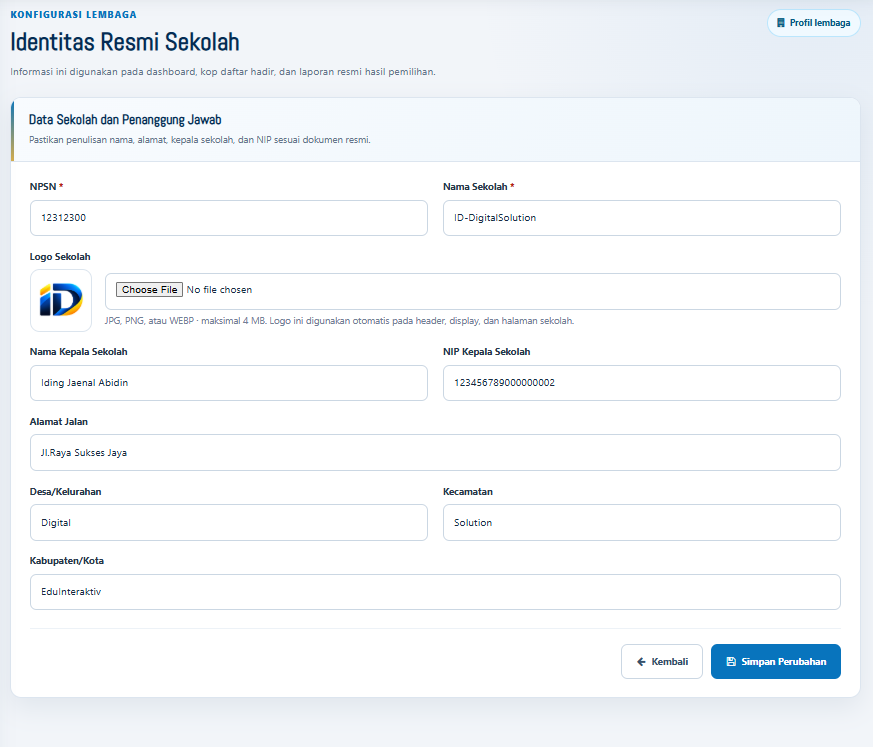Click the "Informasi ini digunakan" description text

coord(223,72)
